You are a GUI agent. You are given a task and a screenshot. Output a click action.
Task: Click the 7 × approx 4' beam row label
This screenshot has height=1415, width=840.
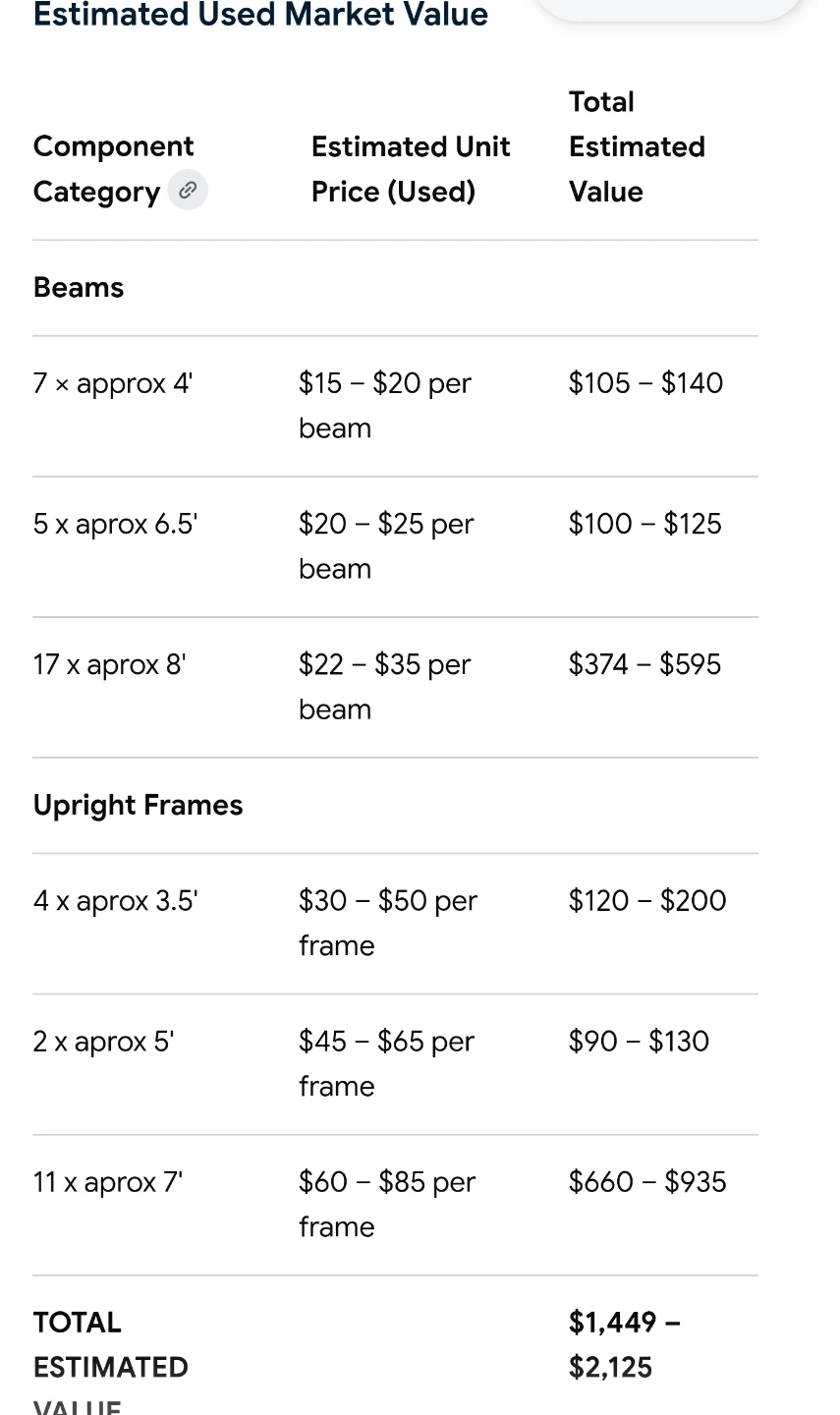click(113, 383)
